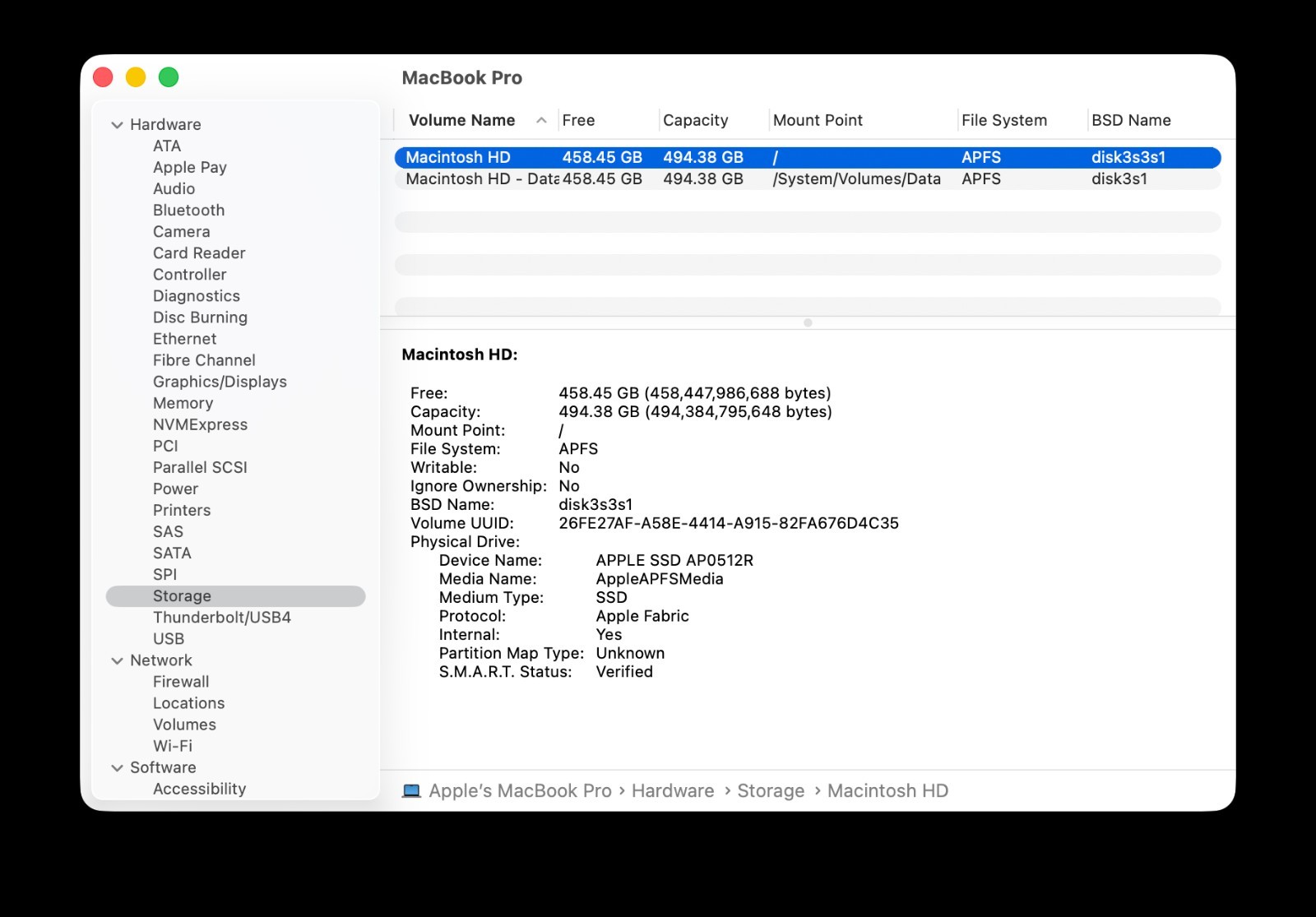Show Ethernet information
The width and height of the screenshot is (1316, 917).
pyautogui.click(x=184, y=338)
